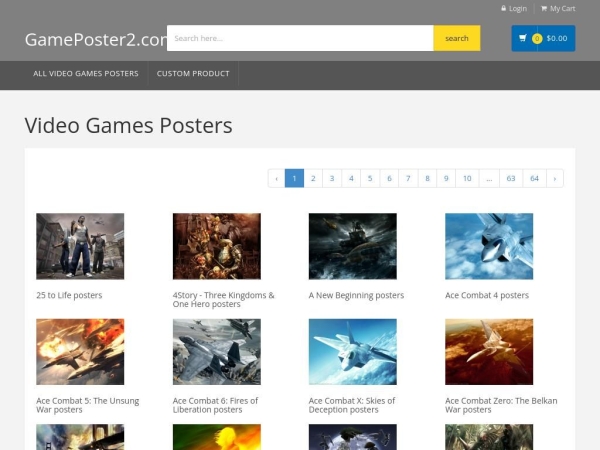
Task: Click the small cart icon beside My Cart
Action: pyautogui.click(x=544, y=8)
